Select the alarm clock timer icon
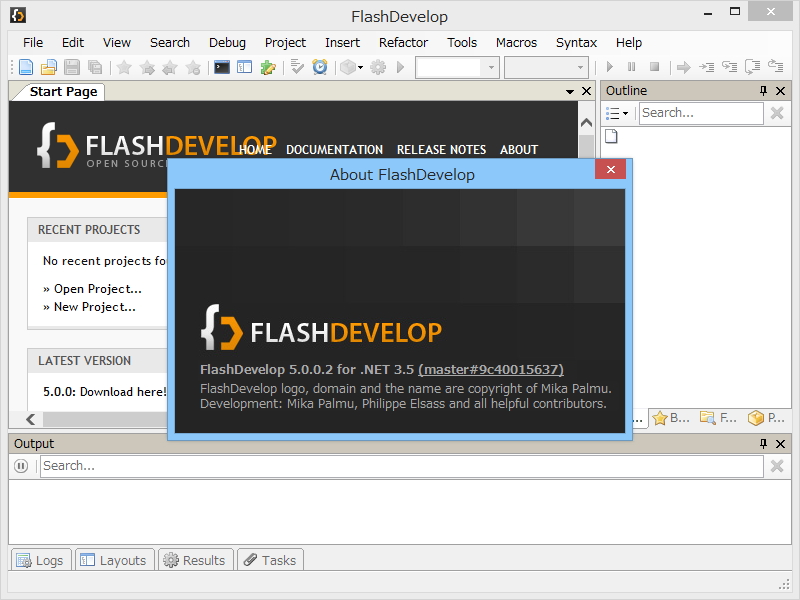Screen dimensions: 800x600 pos(320,67)
